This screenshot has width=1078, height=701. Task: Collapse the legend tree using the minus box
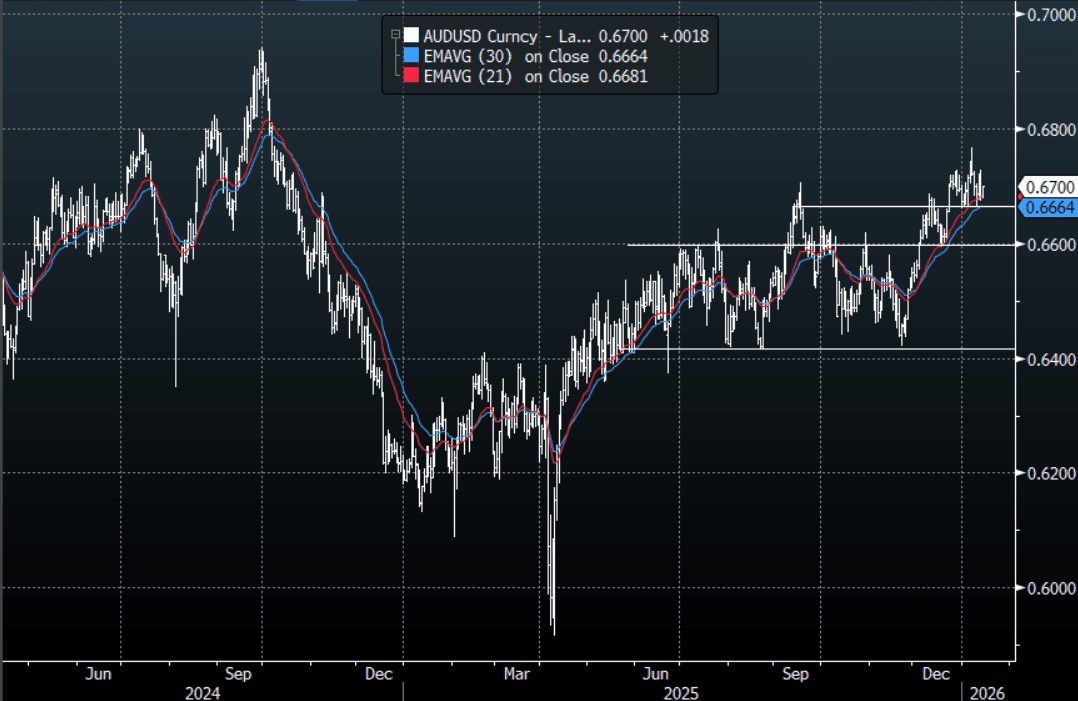pos(395,35)
